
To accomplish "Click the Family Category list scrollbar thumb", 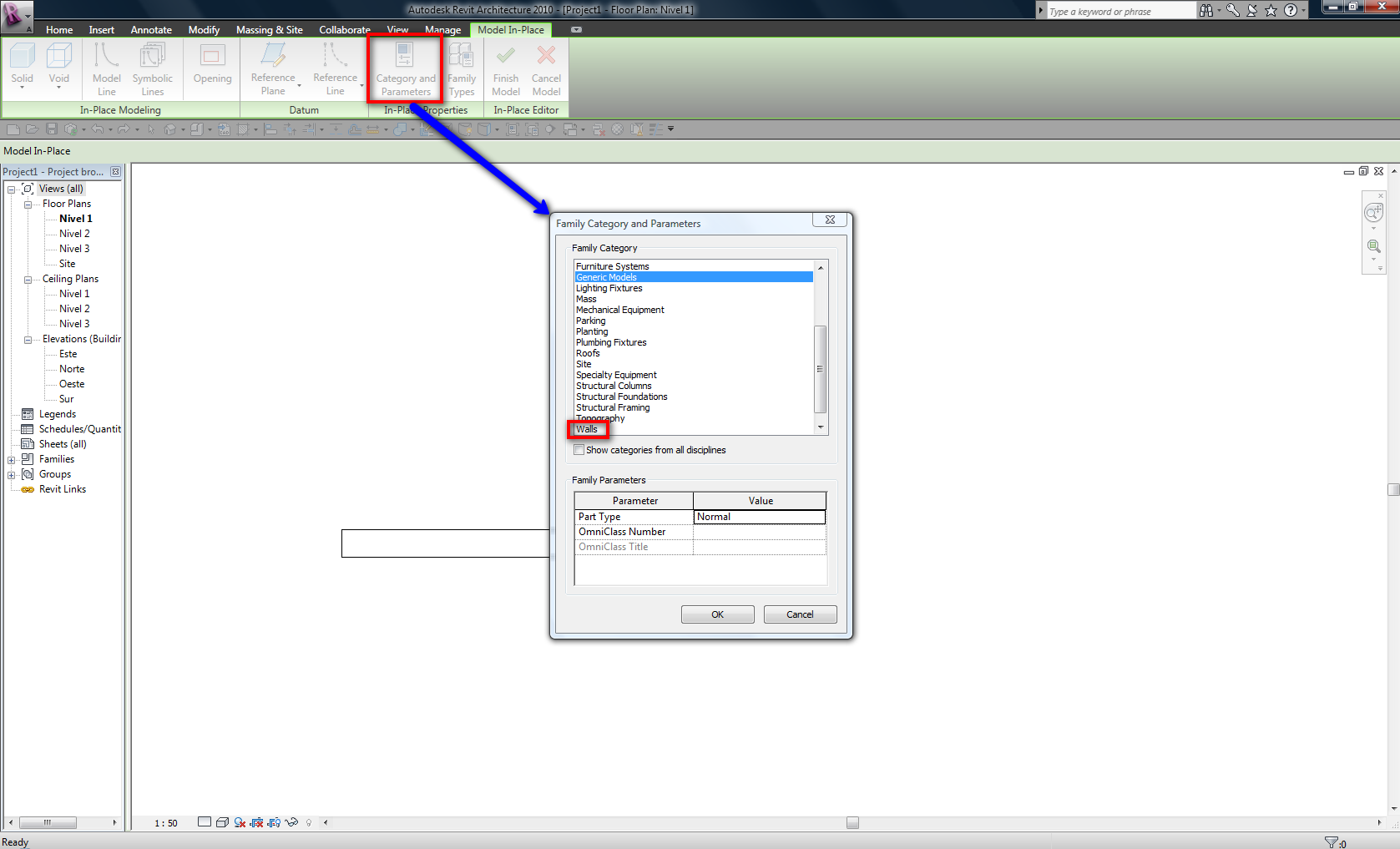I will 820,369.
